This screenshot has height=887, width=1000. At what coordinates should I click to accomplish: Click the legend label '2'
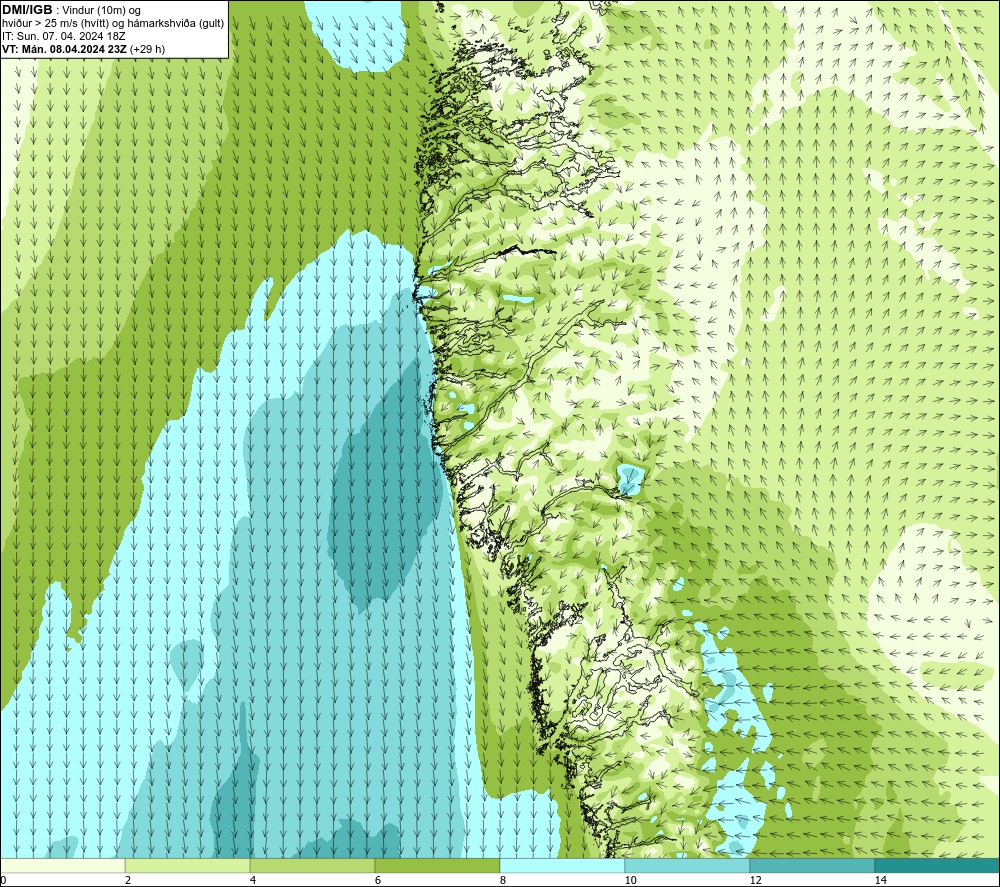click(x=128, y=880)
